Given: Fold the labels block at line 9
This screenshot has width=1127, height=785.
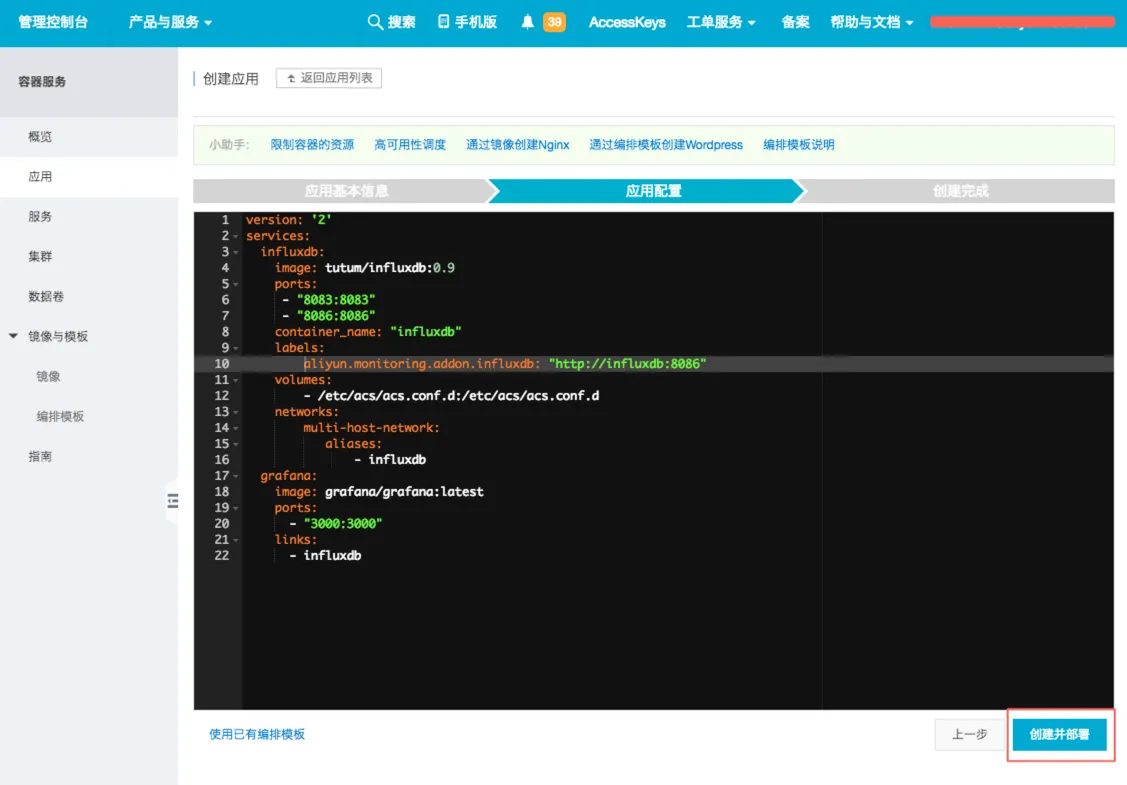Looking at the screenshot, I should [235, 348].
